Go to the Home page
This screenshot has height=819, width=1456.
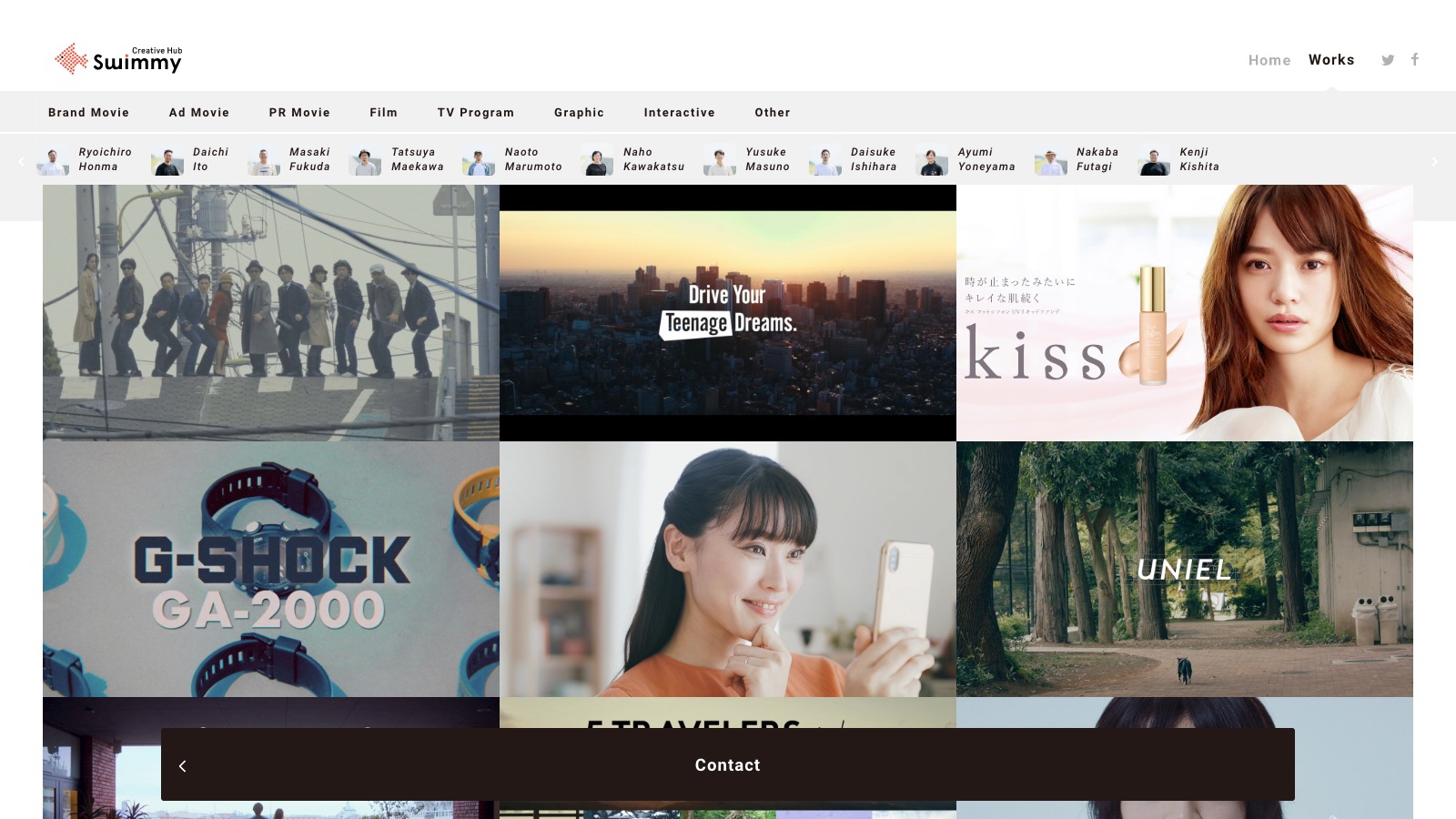tap(1269, 60)
